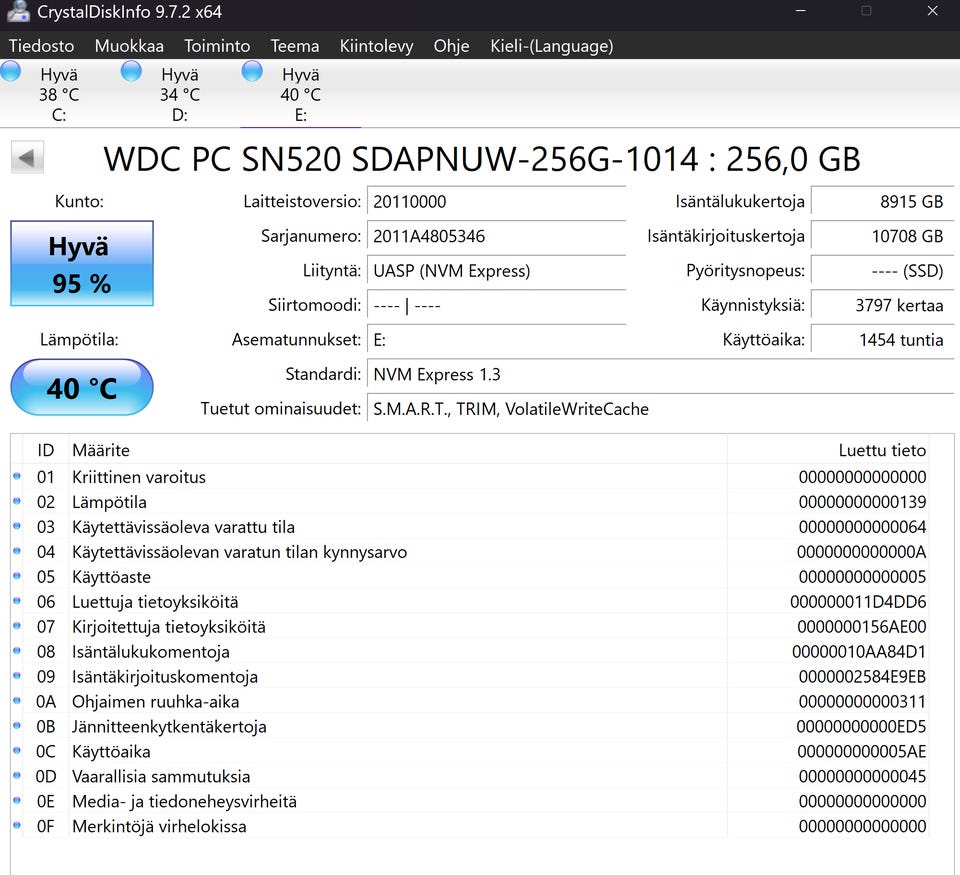Click the Käyttöaika value 1454 tuntia
Image resolution: width=960 pixels, height=875 pixels.
pos(882,340)
